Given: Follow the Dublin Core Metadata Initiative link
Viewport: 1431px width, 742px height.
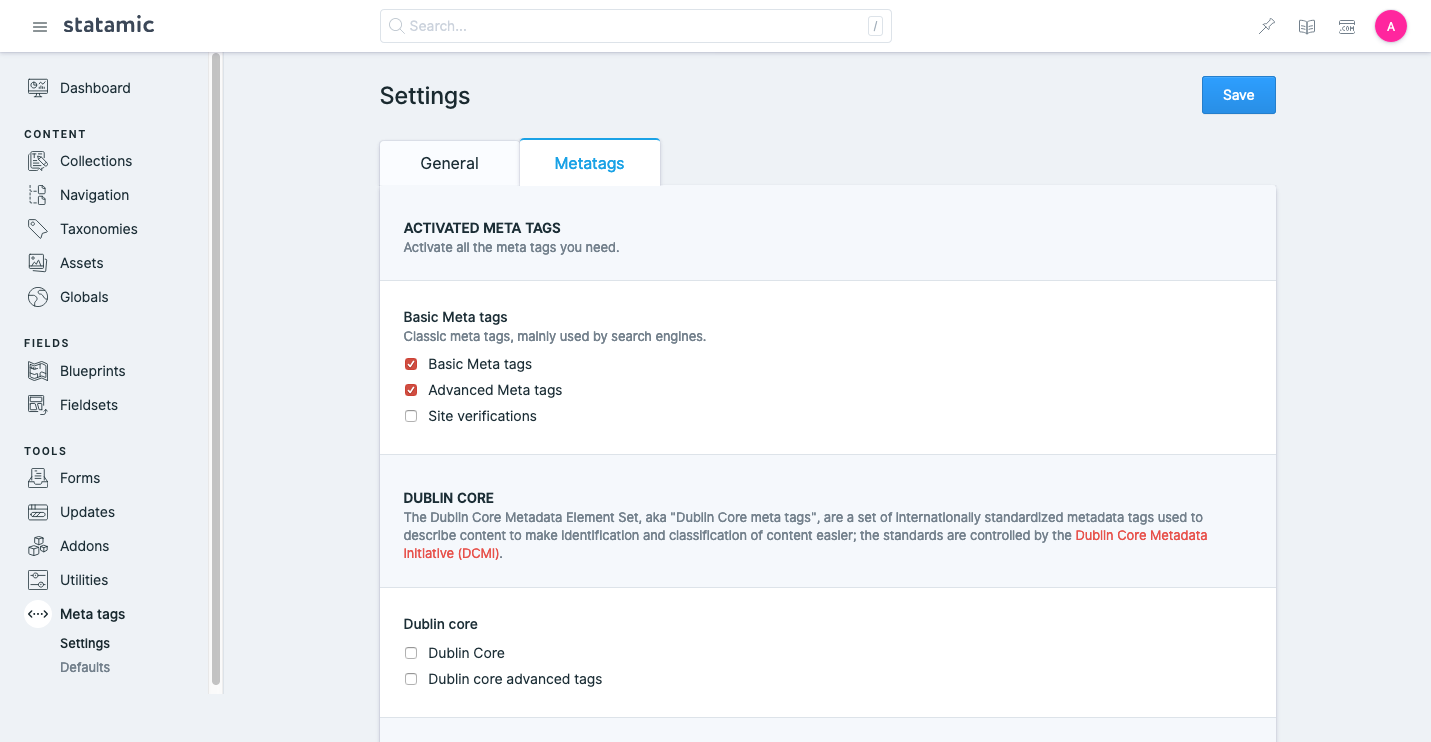Looking at the screenshot, I should [x=1141, y=536].
